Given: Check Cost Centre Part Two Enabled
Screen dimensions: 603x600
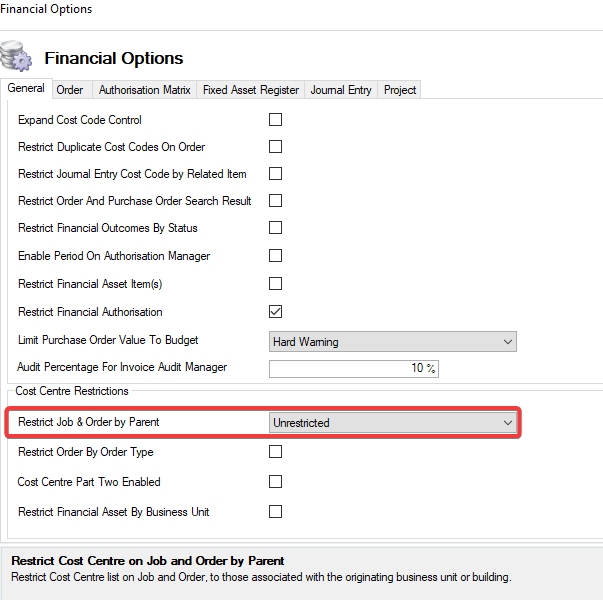Looking at the screenshot, I should tap(276, 482).
